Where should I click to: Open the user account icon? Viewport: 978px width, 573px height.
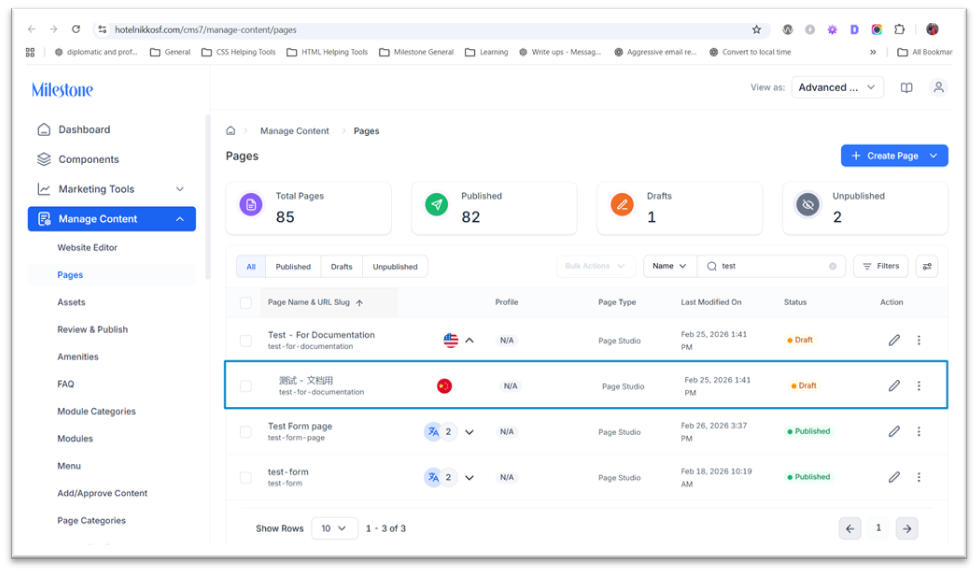[938, 87]
